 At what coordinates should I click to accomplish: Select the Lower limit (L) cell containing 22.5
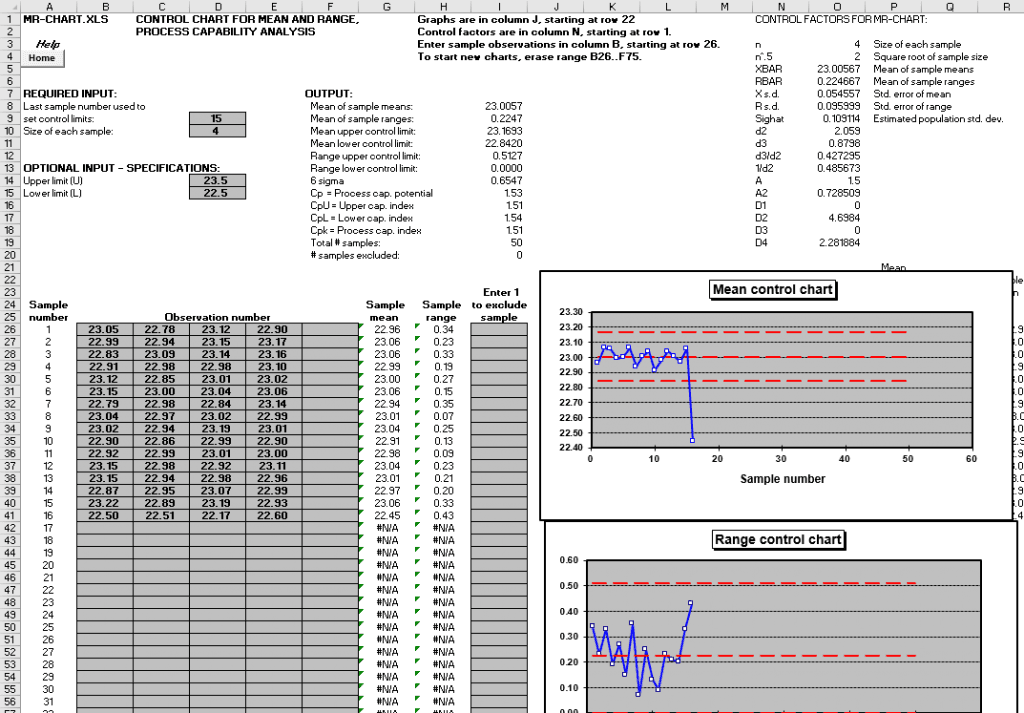click(216, 193)
